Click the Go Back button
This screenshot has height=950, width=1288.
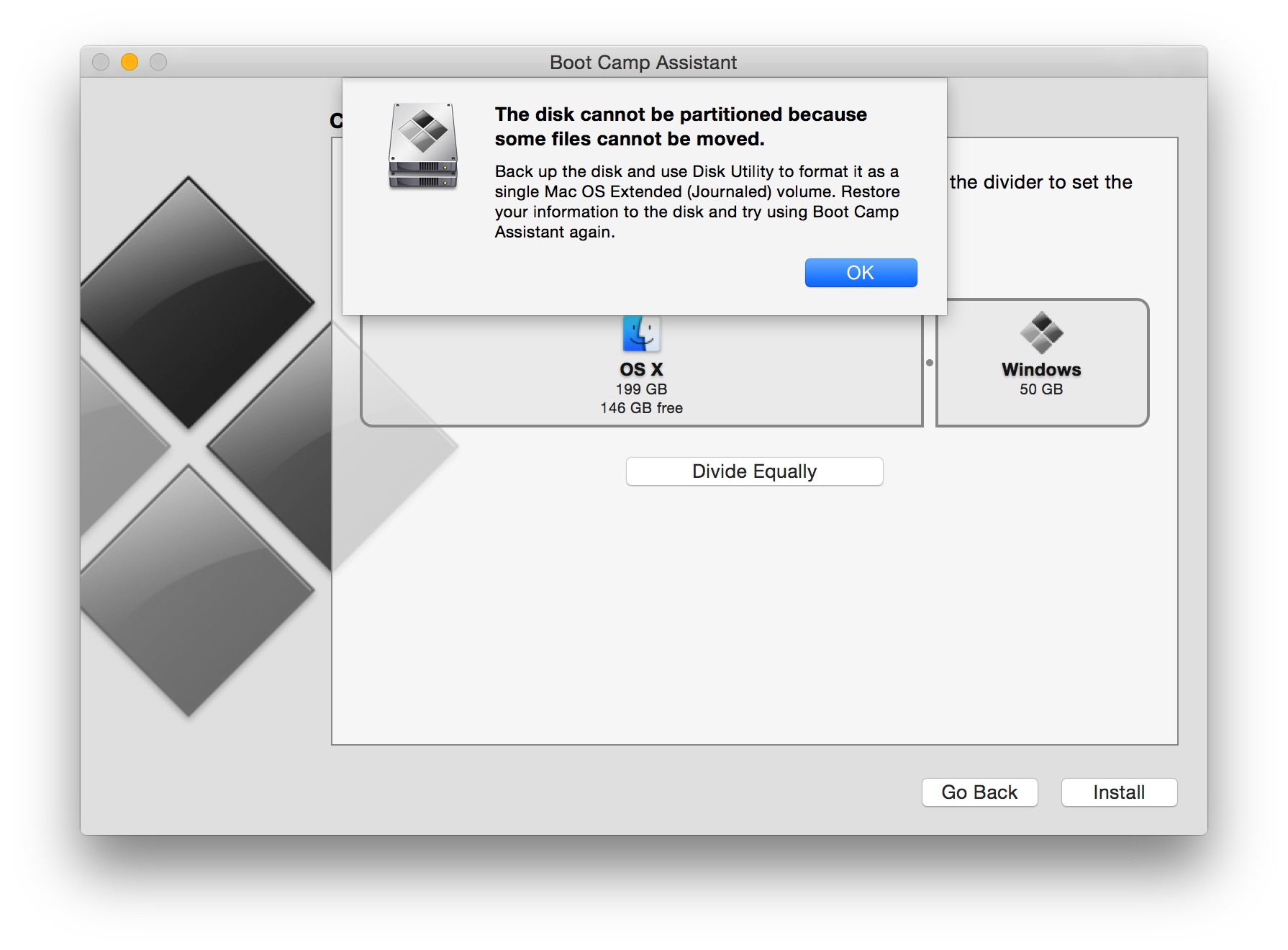pyautogui.click(x=979, y=792)
